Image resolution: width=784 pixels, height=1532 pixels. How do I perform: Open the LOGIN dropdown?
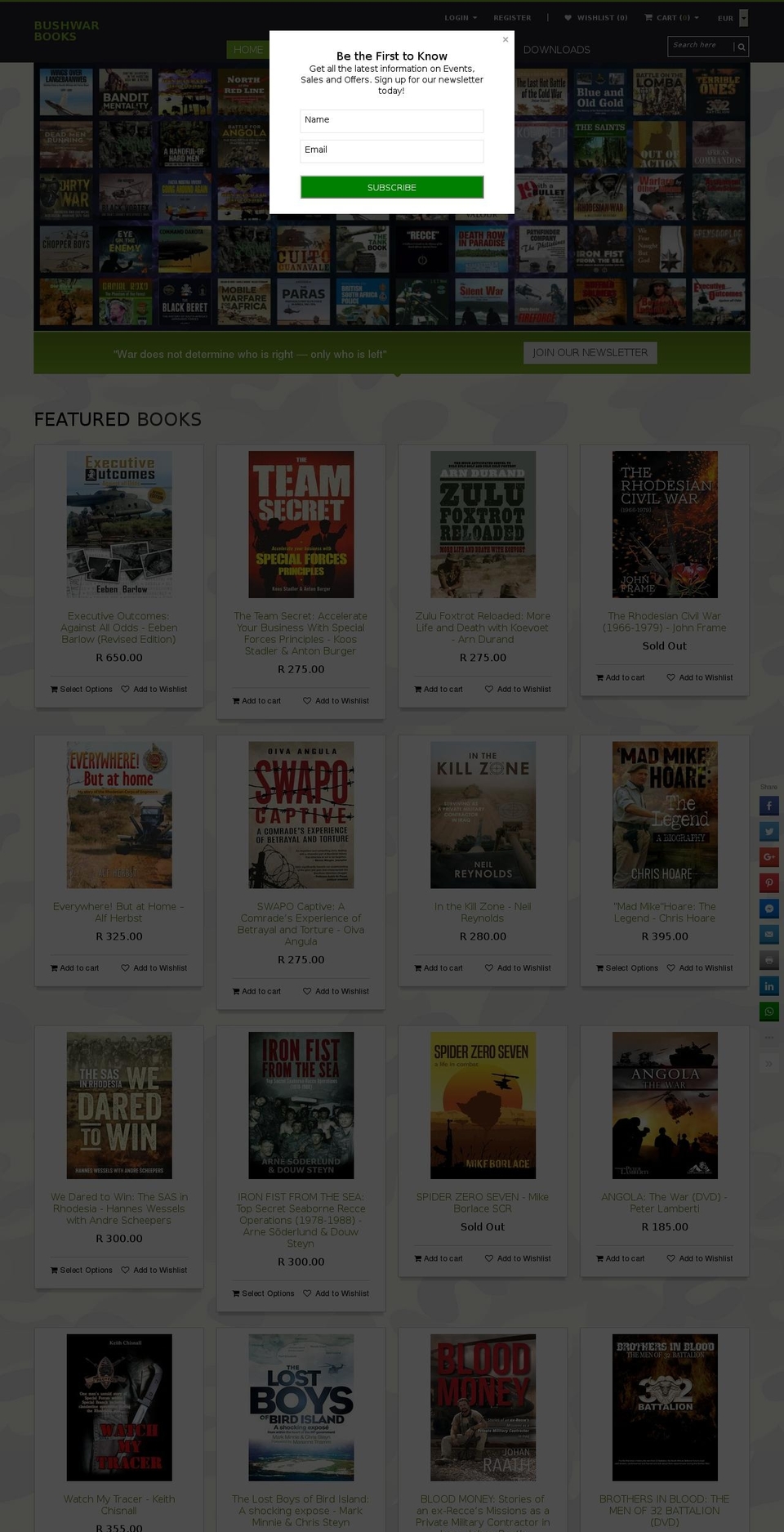point(461,17)
